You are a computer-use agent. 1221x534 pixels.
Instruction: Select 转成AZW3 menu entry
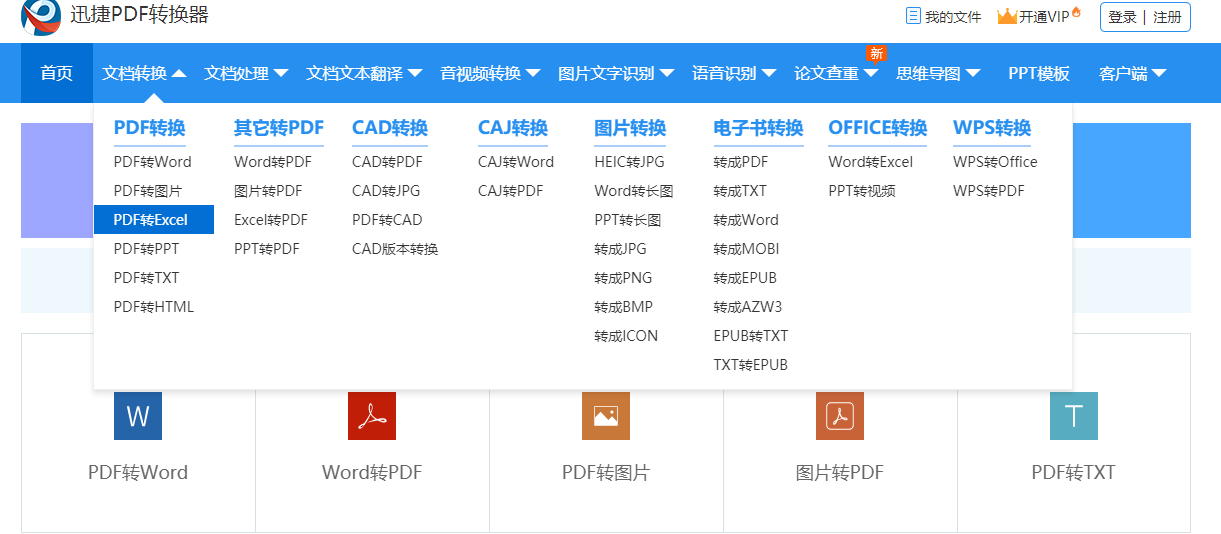coord(748,307)
